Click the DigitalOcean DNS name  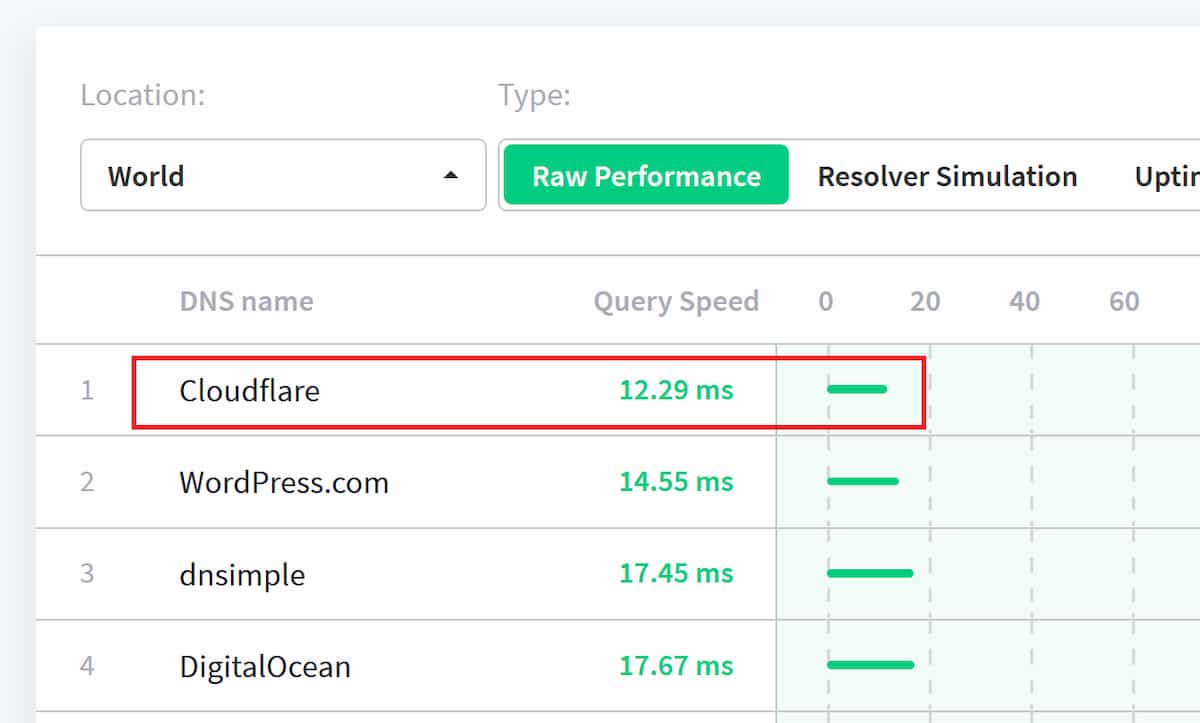point(265,666)
